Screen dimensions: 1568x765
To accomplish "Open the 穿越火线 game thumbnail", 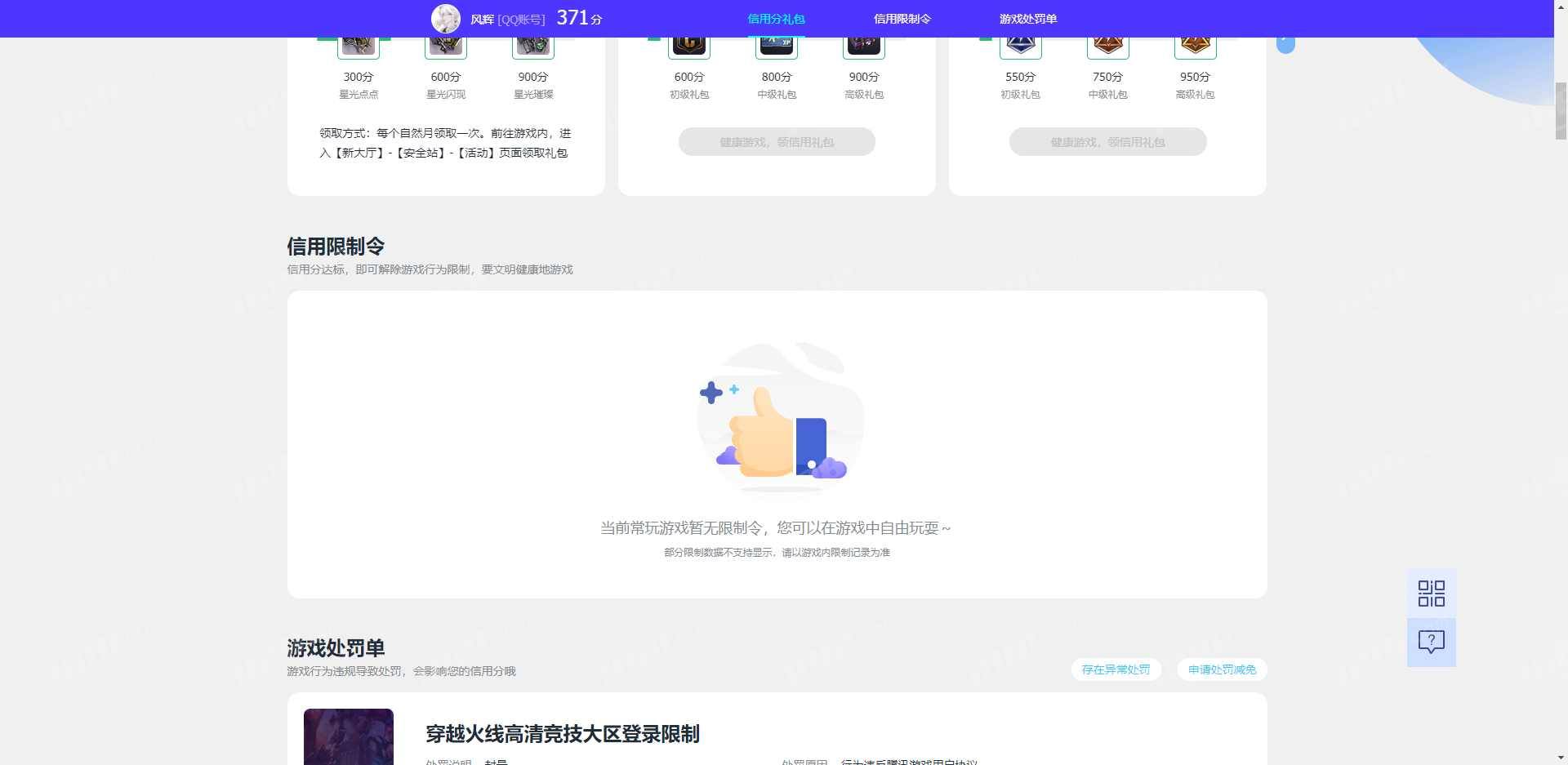I will (x=349, y=736).
